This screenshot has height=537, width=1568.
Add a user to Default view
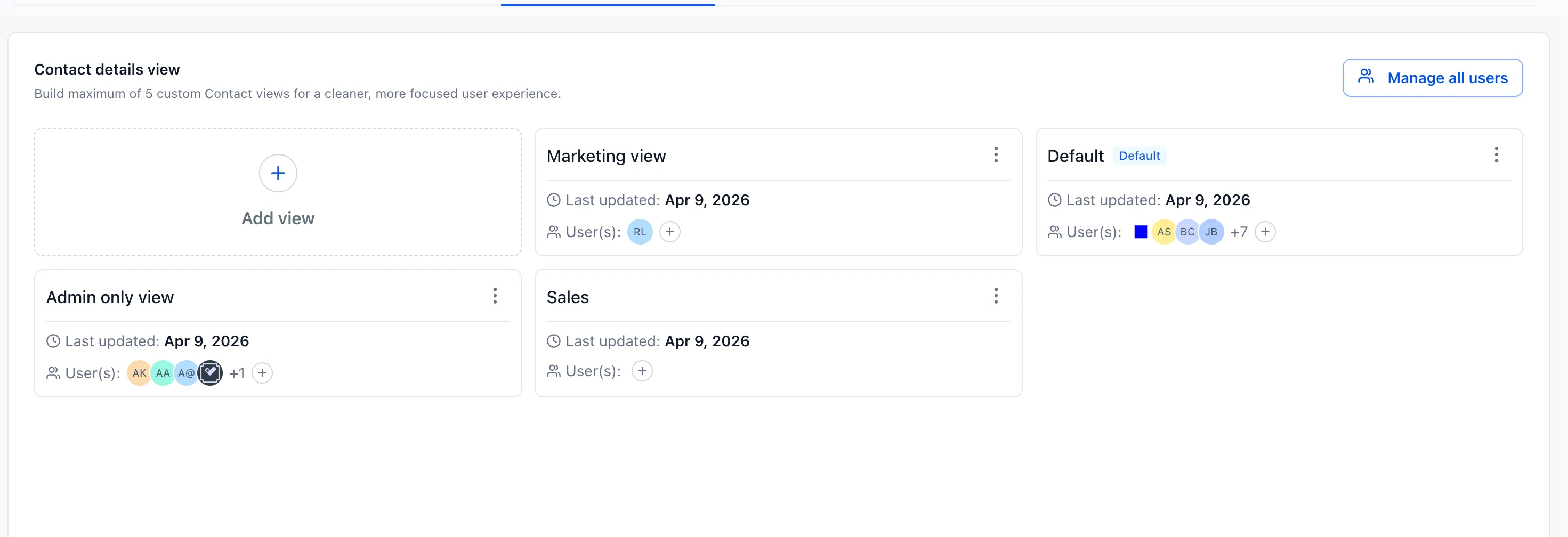click(1265, 232)
